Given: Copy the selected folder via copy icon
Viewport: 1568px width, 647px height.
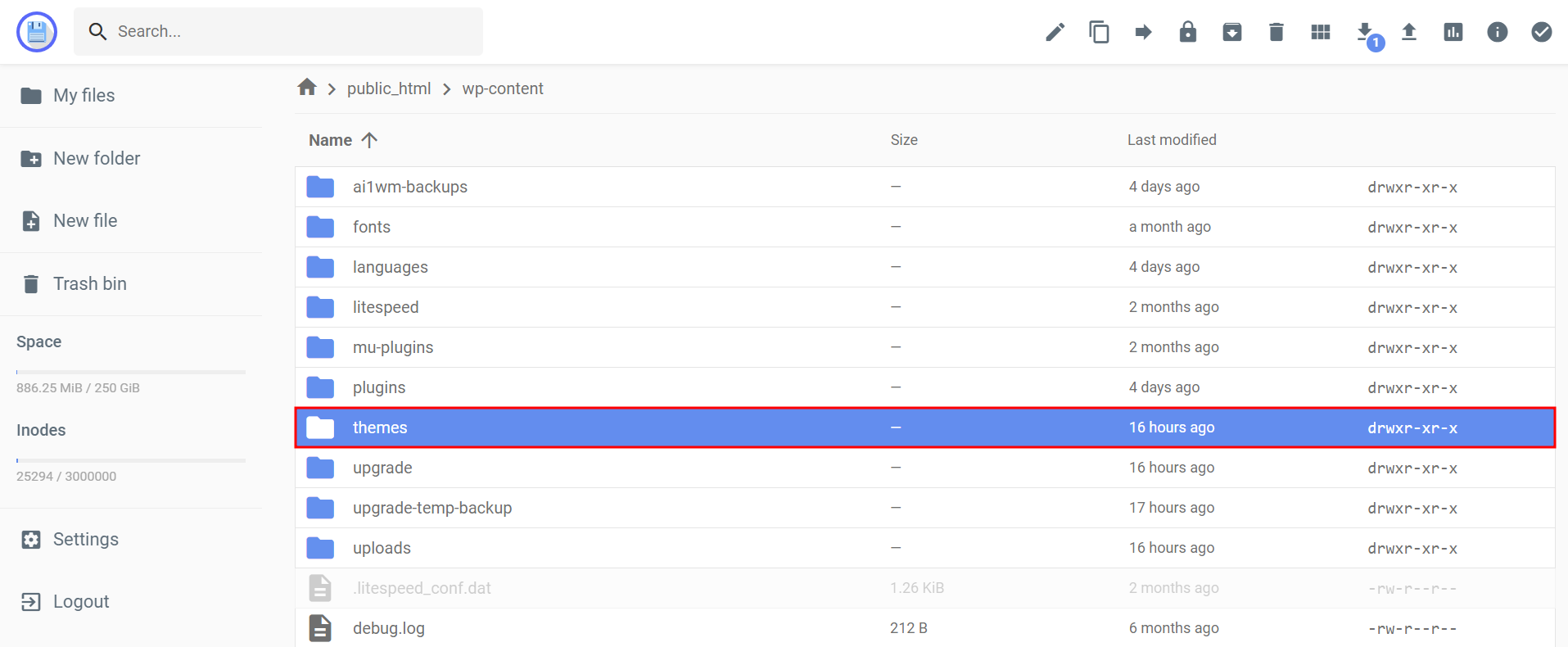Looking at the screenshot, I should point(1099,31).
